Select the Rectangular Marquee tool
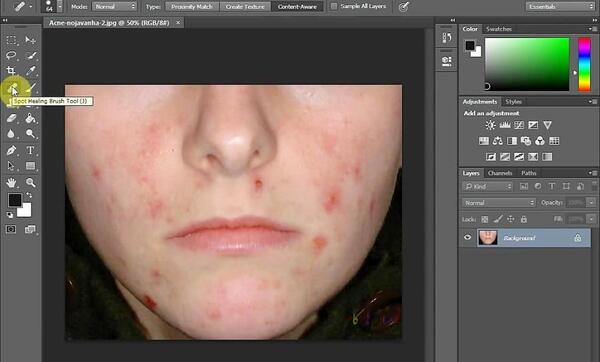 (11, 40)
